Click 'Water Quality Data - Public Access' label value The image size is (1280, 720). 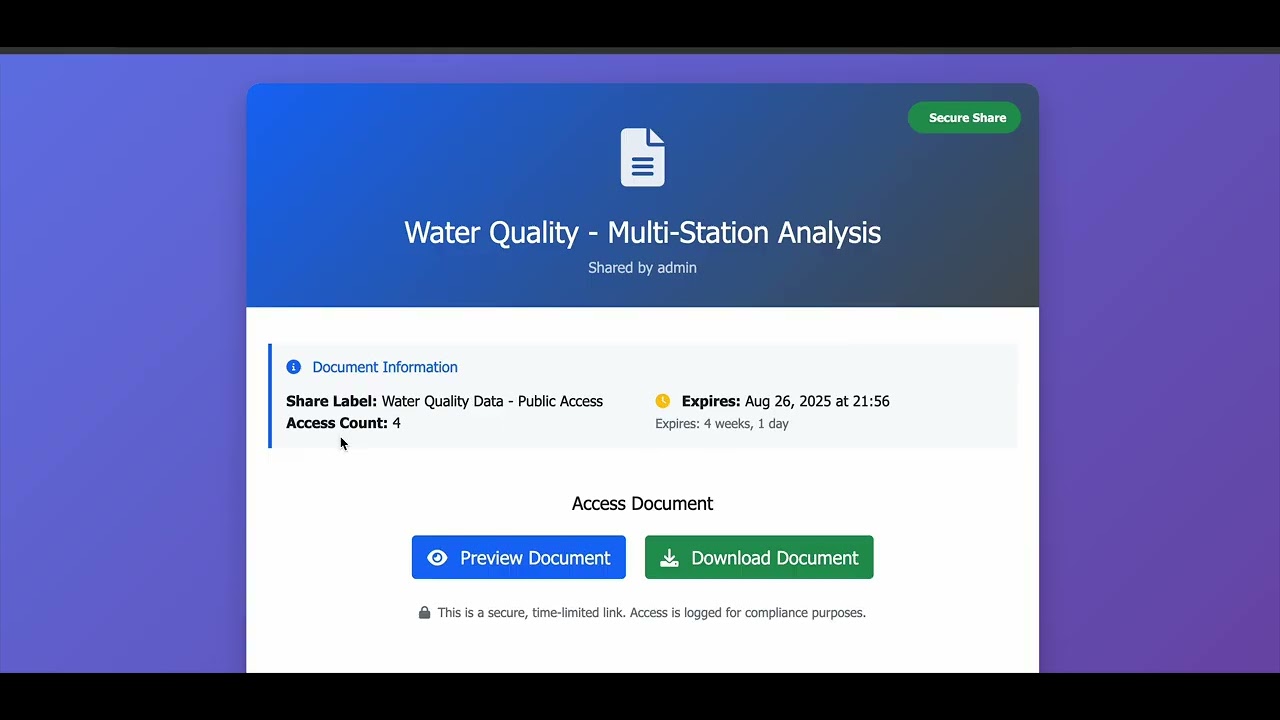coord(492,401)
